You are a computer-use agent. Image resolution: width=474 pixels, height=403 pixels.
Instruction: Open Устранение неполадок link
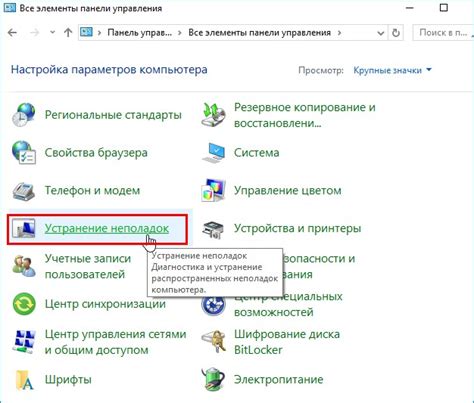pyautogui.click(x=107, y=229)
